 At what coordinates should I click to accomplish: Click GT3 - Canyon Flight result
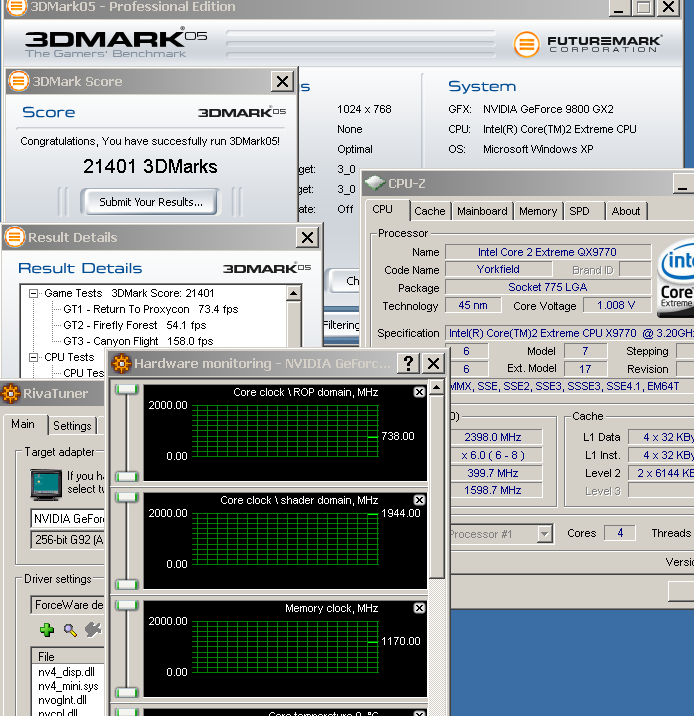click(138, 341)
